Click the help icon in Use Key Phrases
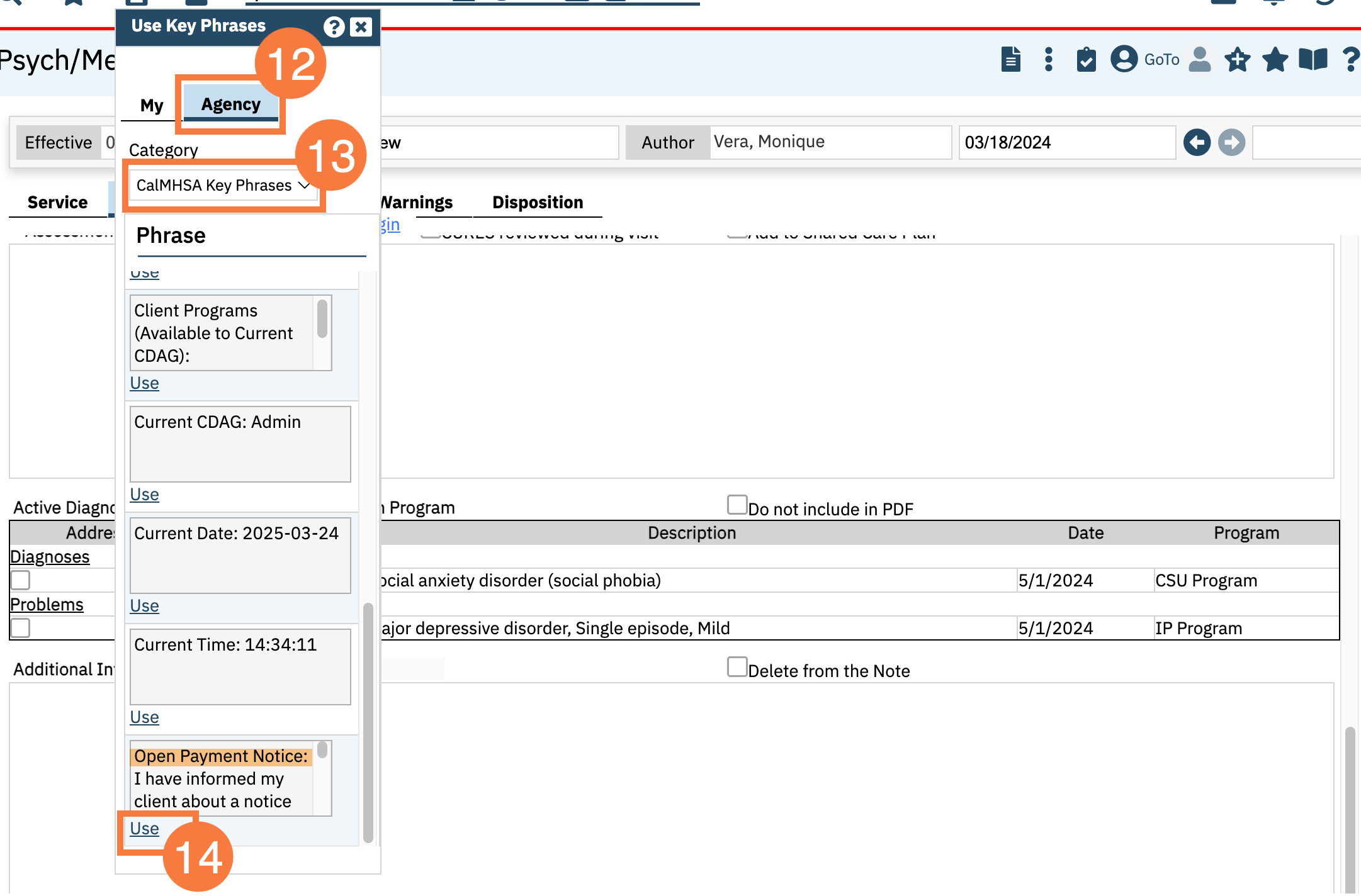The height and width of the screenshot is (896, 1361). 334,26
